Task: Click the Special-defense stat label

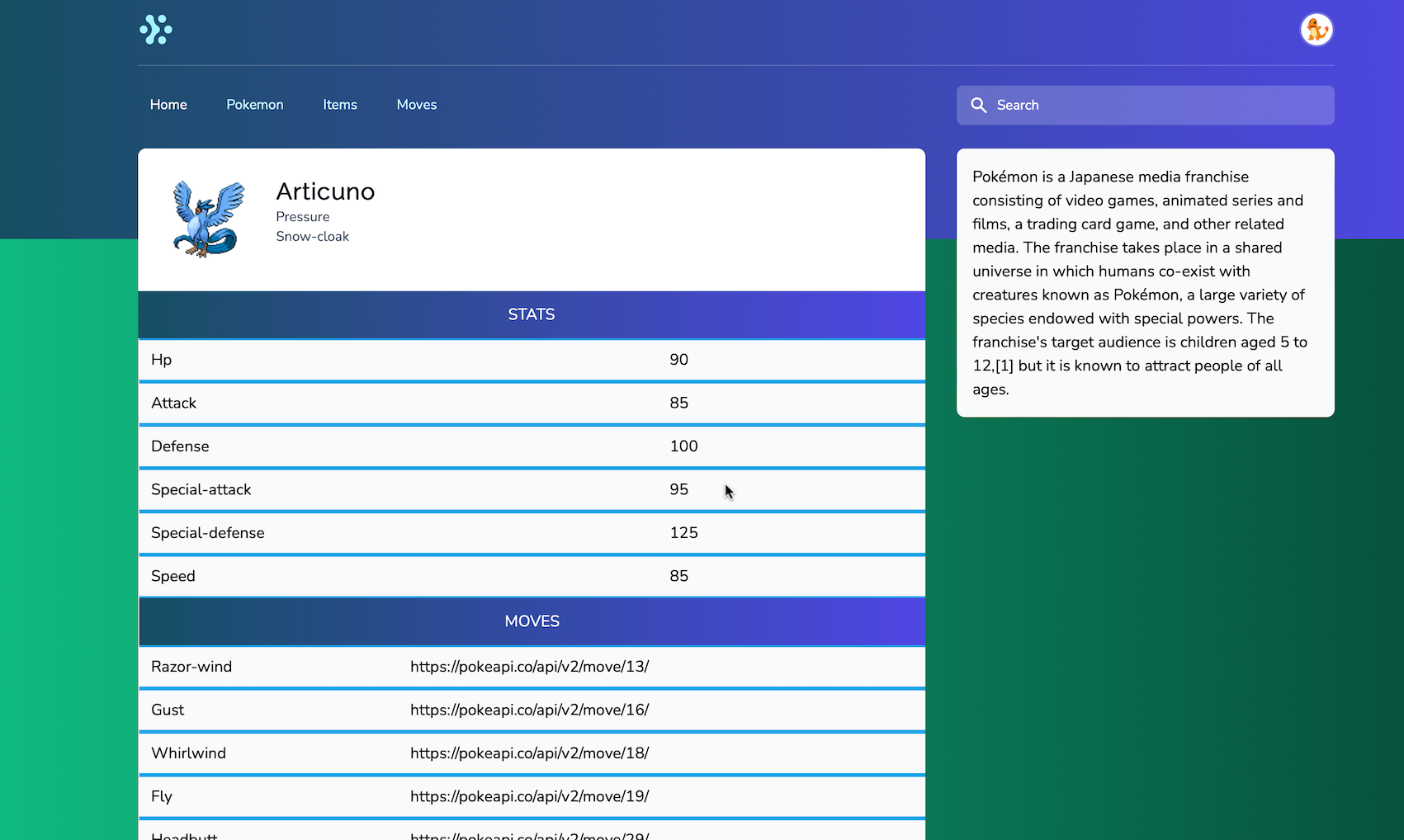Action: [208, 533]
